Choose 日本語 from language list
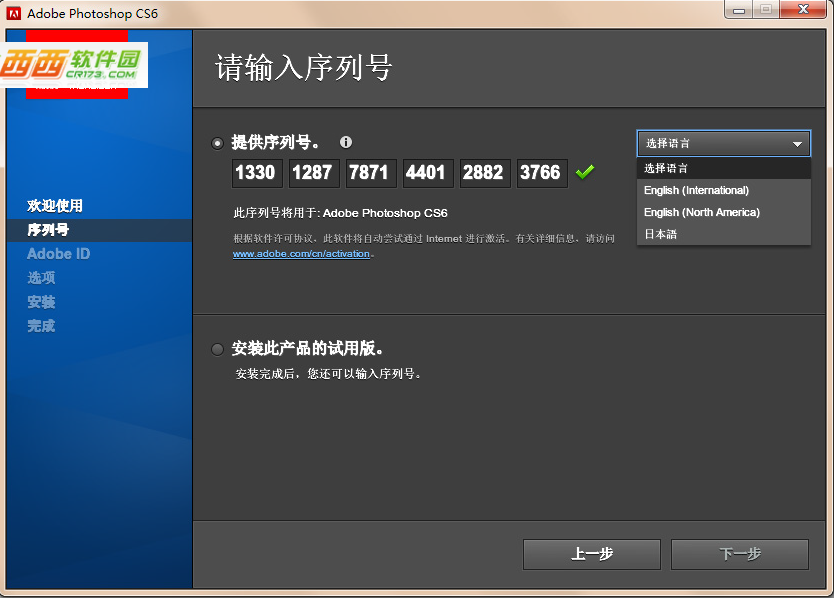The width and height of the screenshot is (834, 598). click(724, 234)
